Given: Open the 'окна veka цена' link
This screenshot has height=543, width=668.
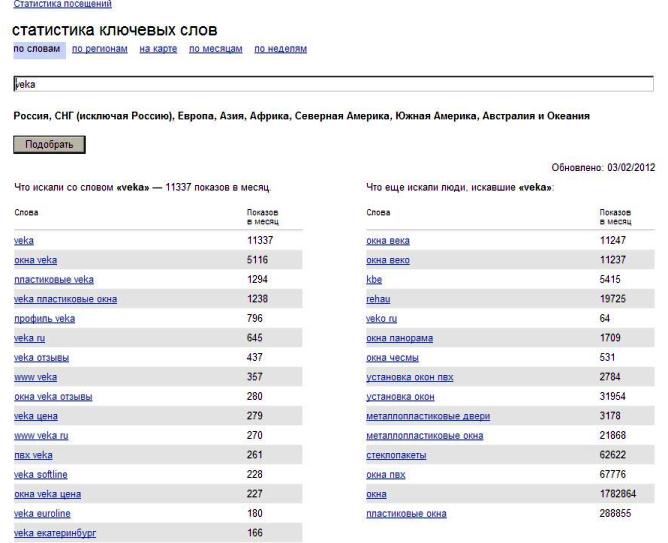Looking at the screenshot, I should 48,494.
